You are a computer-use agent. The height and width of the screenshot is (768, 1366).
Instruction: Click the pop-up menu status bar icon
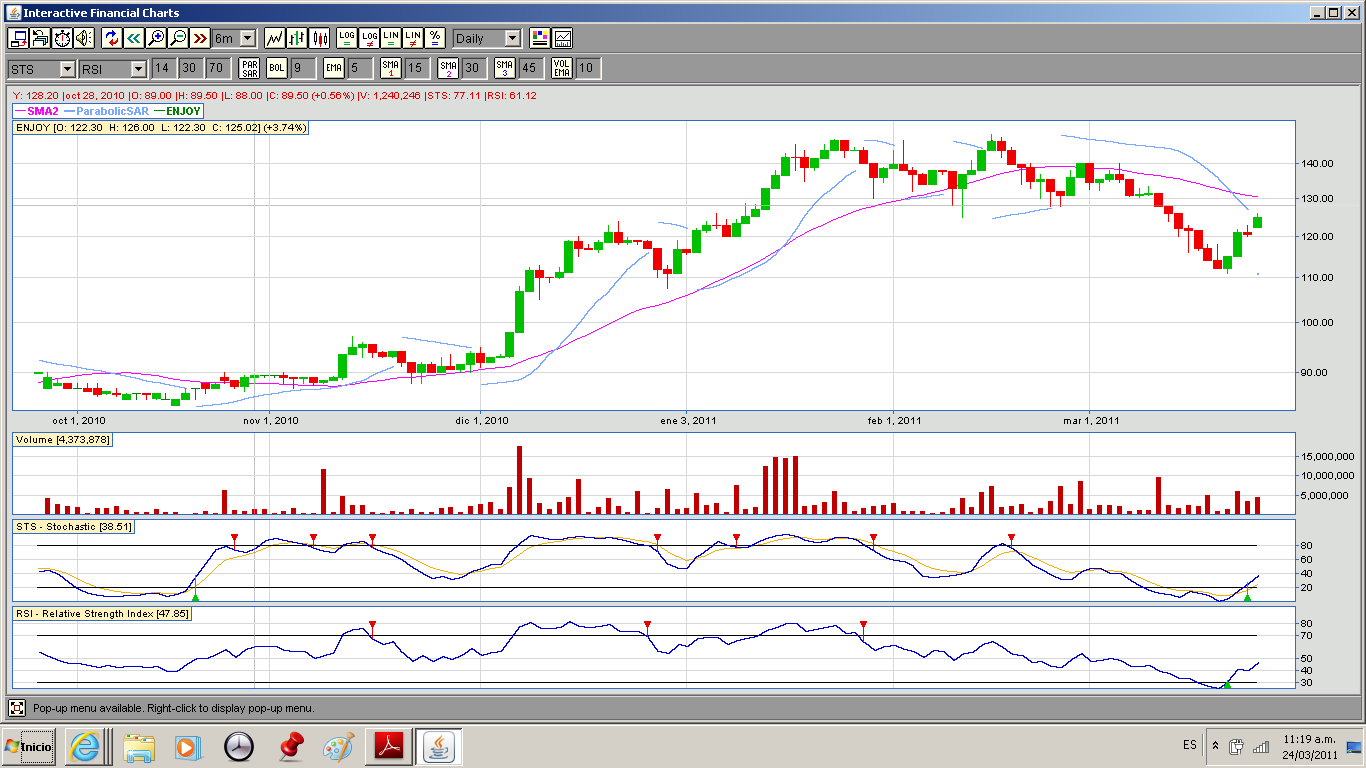(x=17, y=708)
